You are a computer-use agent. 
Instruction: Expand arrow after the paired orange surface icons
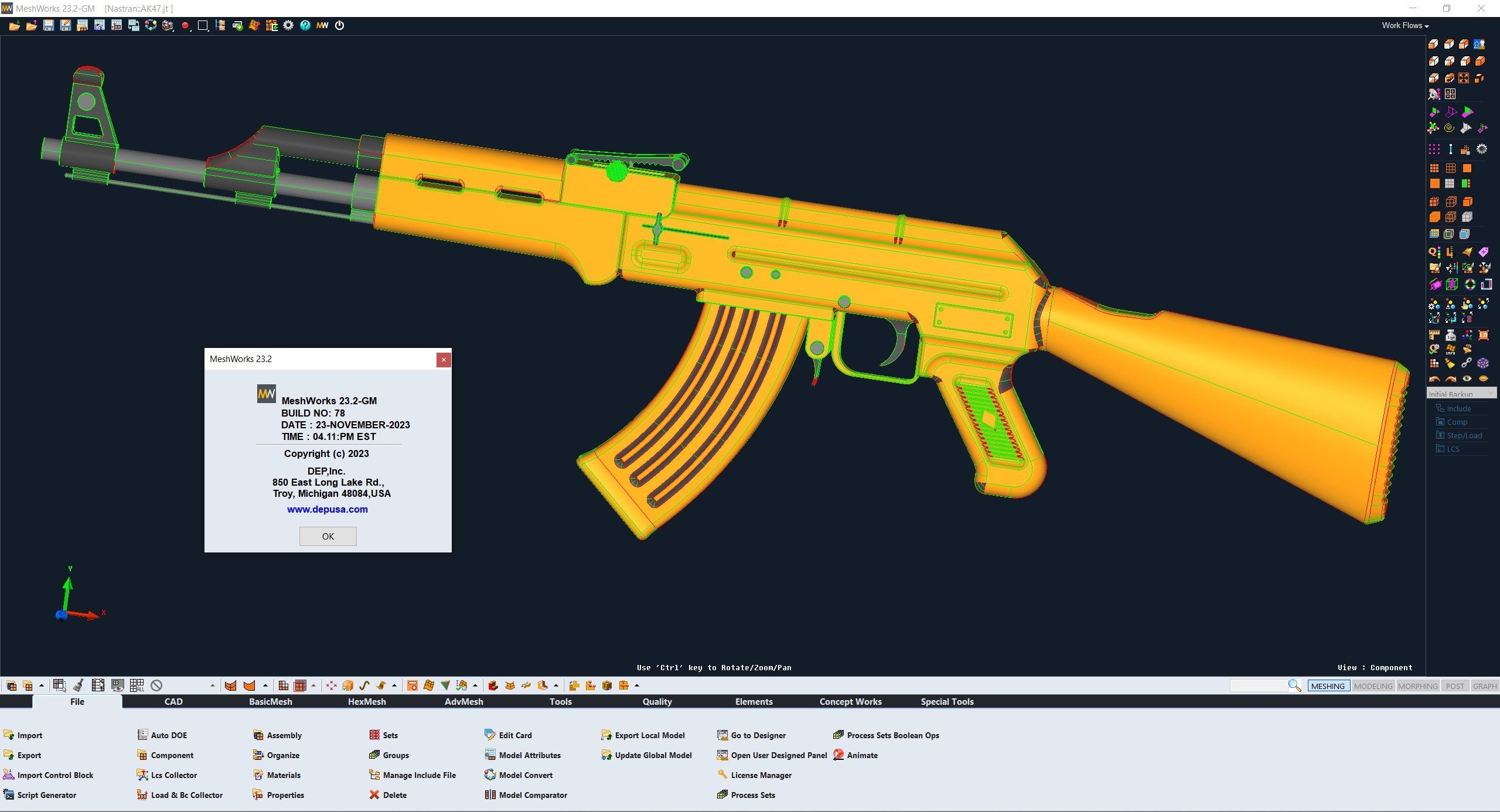click(x=265, y=685)
